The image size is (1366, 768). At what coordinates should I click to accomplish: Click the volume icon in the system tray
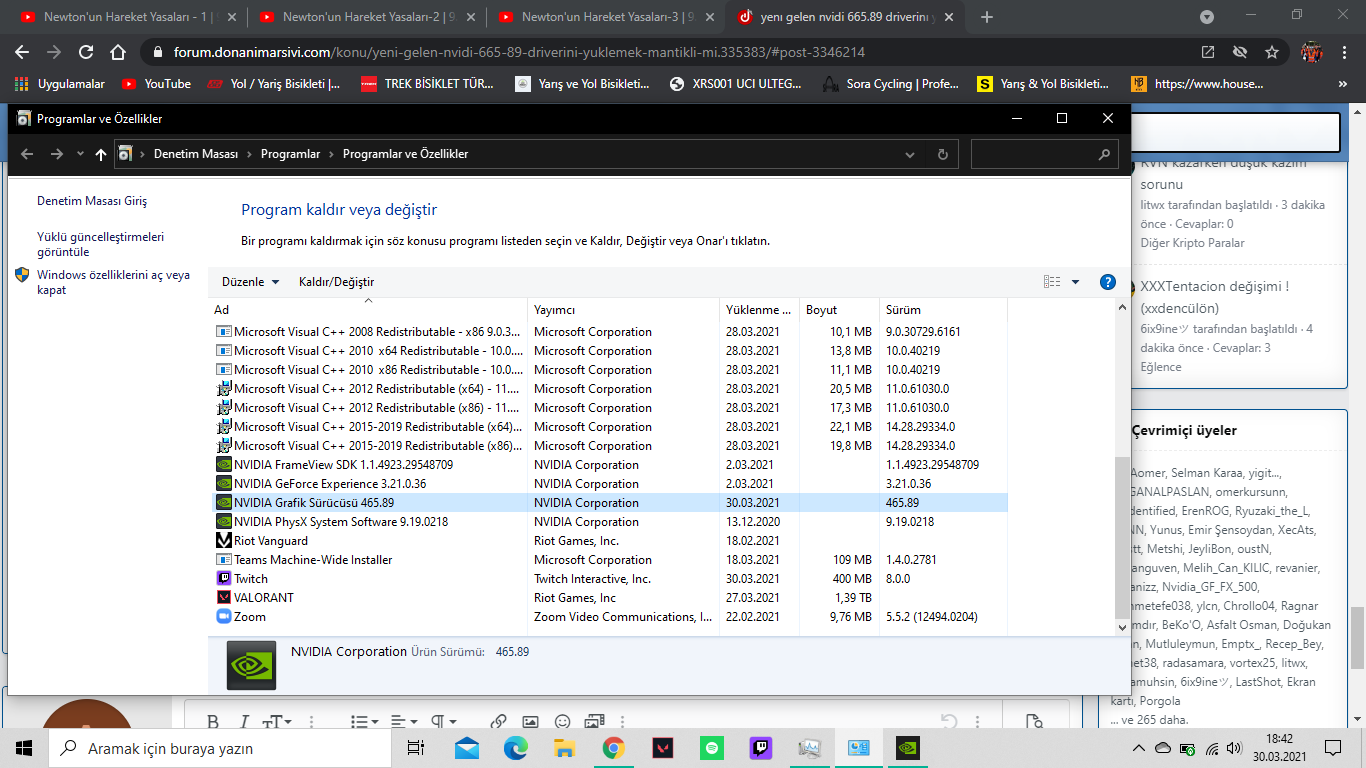(1234, 748)
